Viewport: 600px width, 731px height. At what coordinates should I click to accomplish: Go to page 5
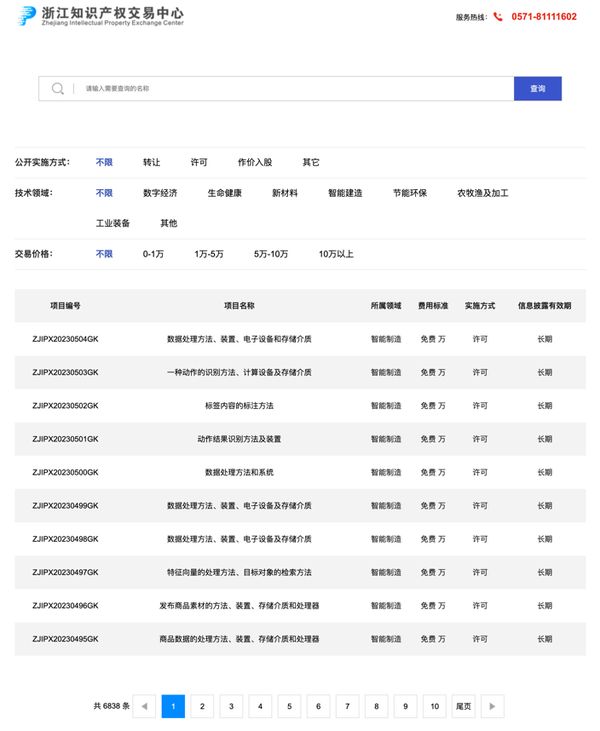point(289,706)
